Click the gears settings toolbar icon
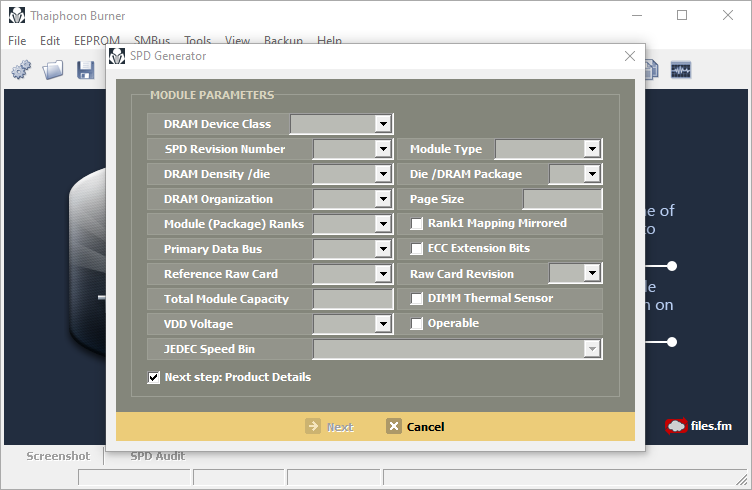The image size is (752, 490). pos(21,70)
